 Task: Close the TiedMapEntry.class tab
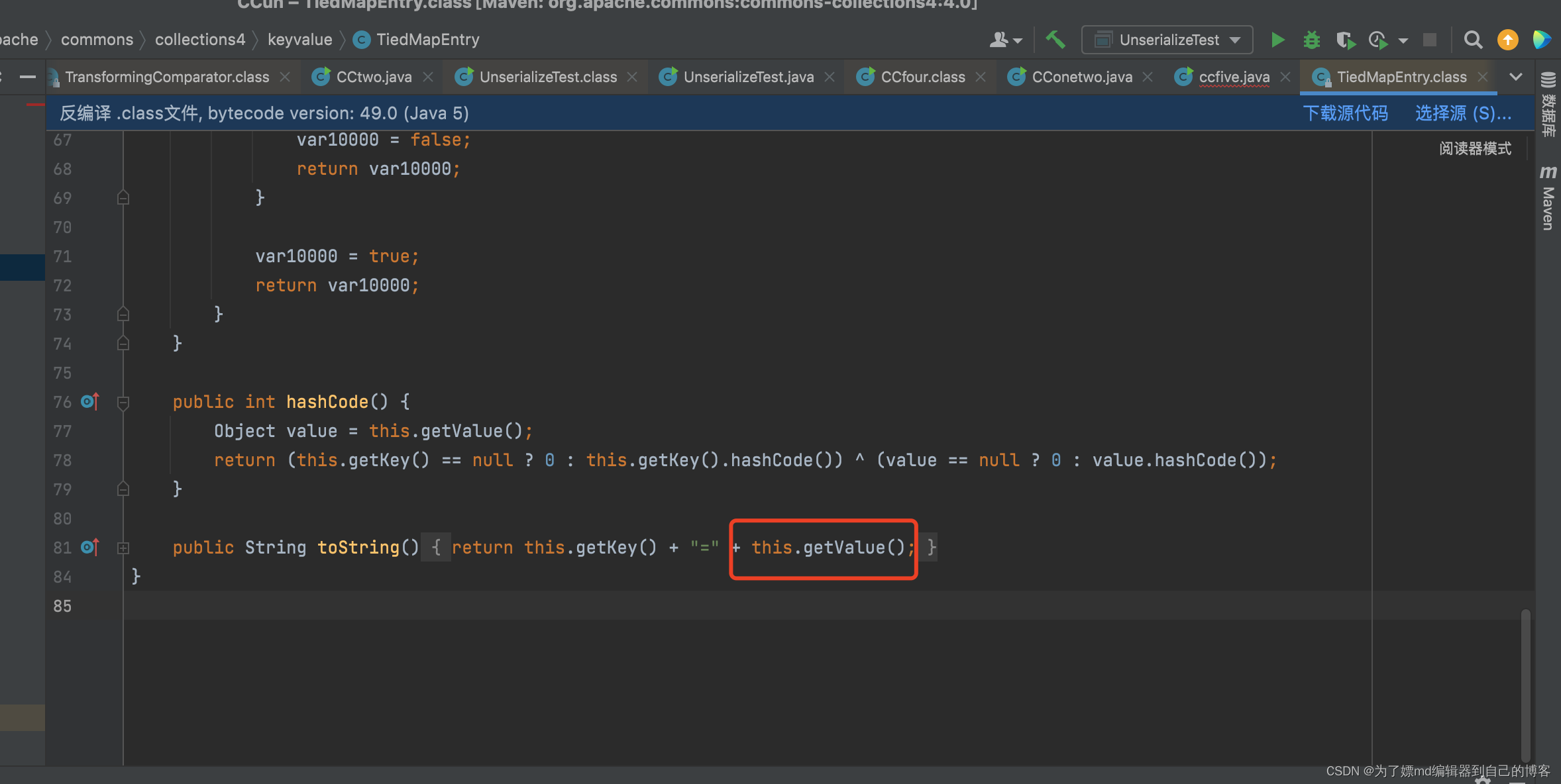1483,77
